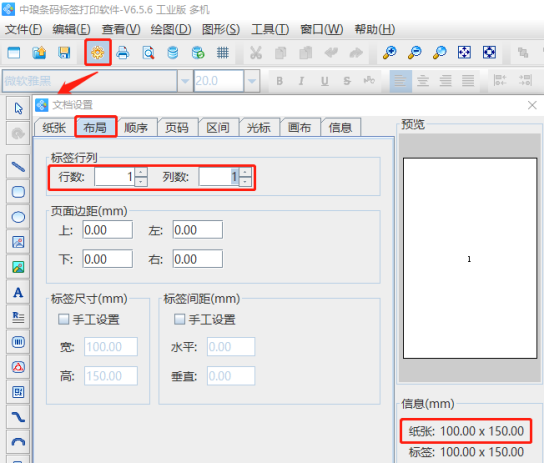This screenshot has width=545, height=464.
Task: Toggle the grid display icon
Action: 223,53
